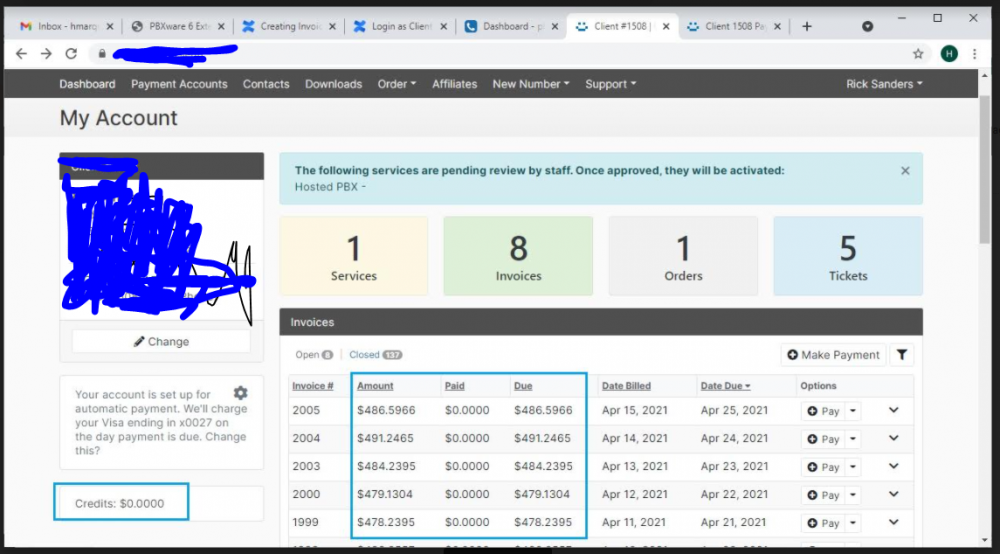Sort invoices by Date Billed
Image resolution: width=1000 pixels, height=554 pixels.
(x=626, y=386)
